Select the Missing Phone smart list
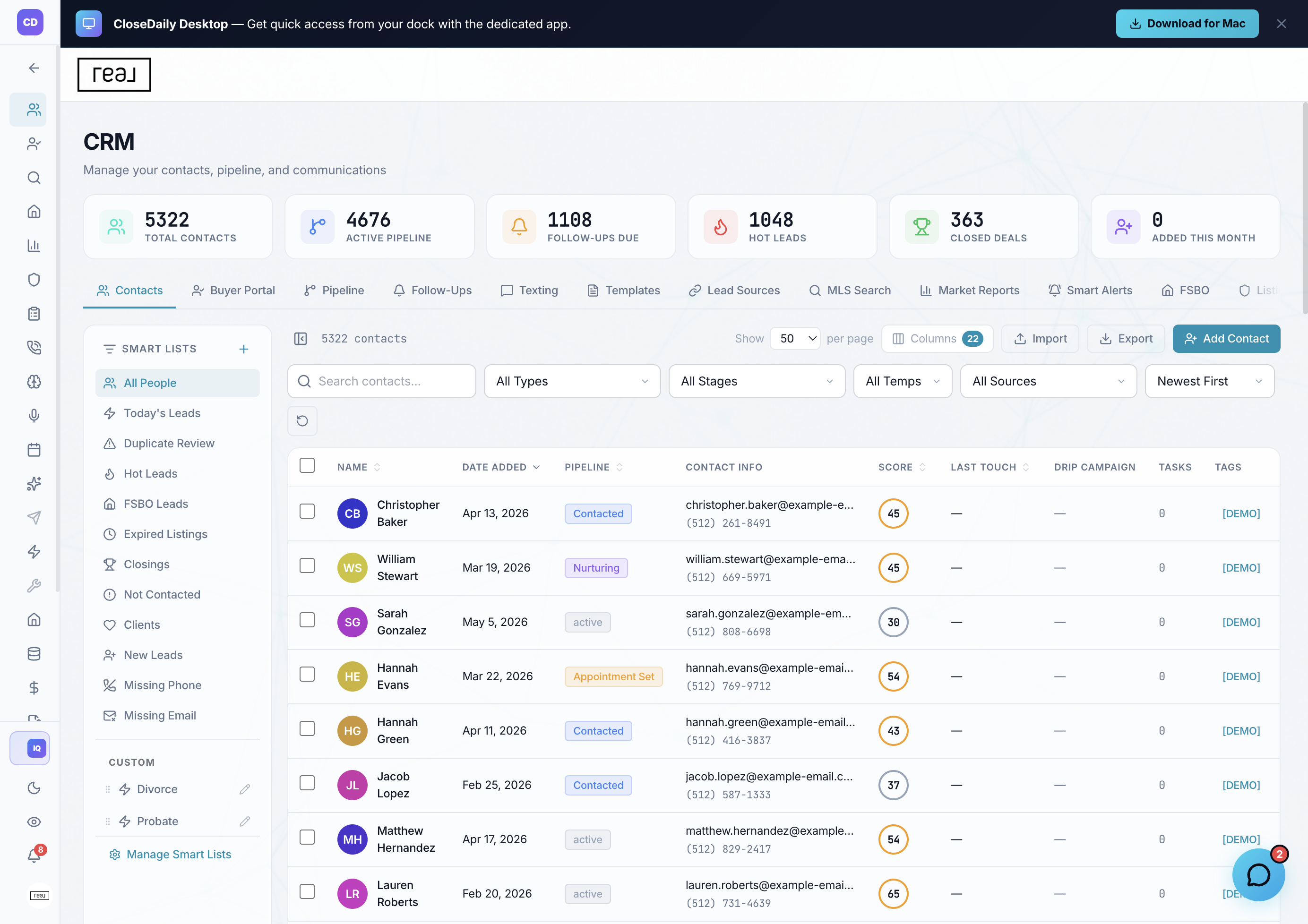1308x924 pixels. (x=178, y=685)
